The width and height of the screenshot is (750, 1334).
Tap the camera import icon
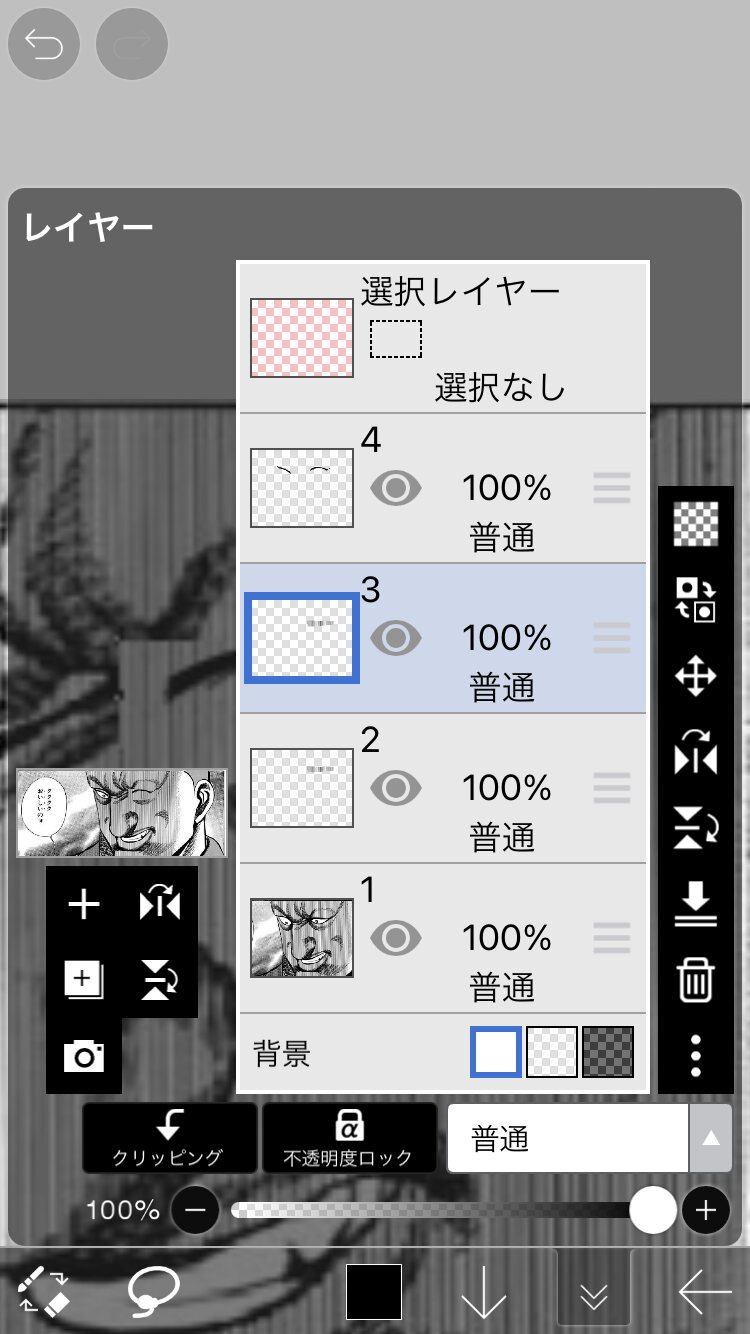pyautogui.click(x=84, y=1056)
